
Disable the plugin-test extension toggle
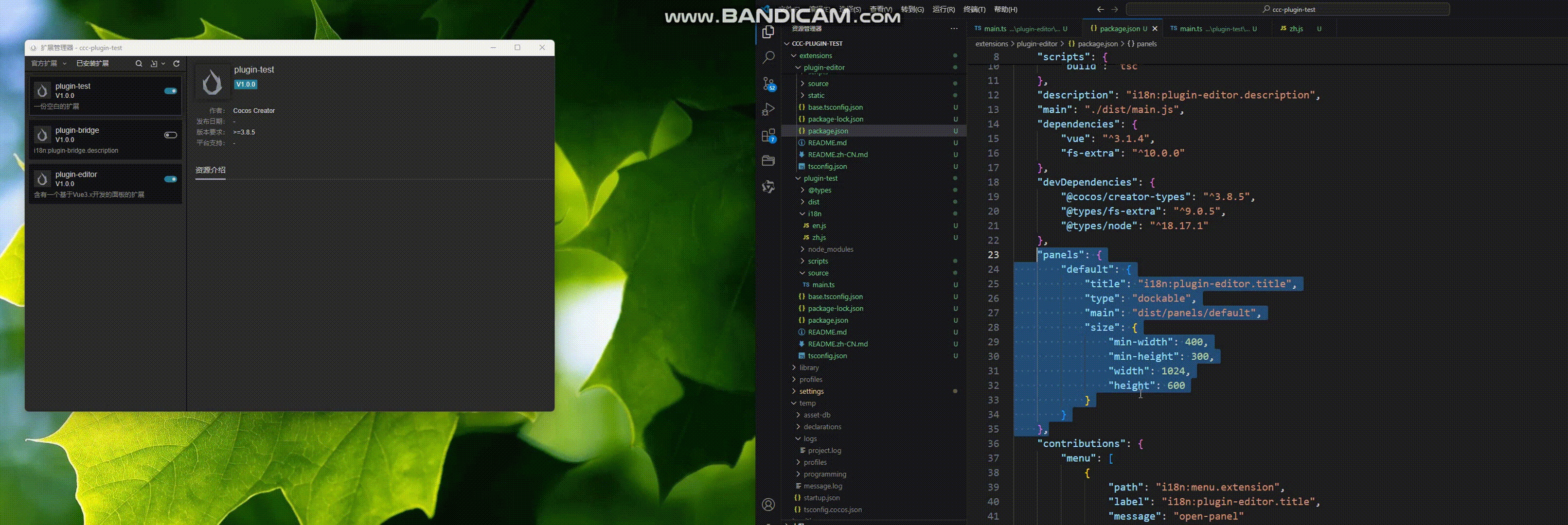pos(170,91)
